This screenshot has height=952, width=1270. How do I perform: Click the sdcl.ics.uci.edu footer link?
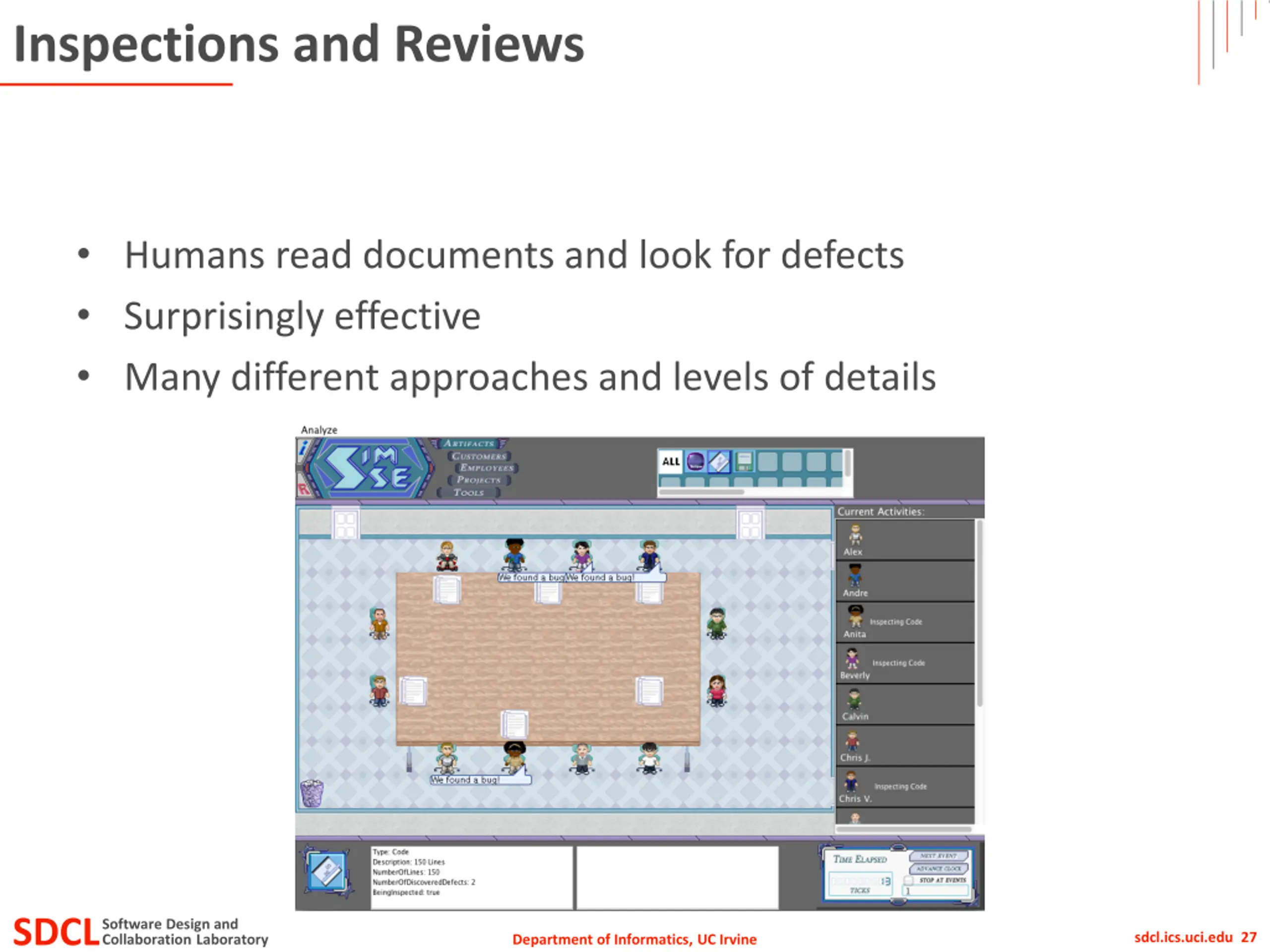pyautogui.click(x=1183, y=937)
